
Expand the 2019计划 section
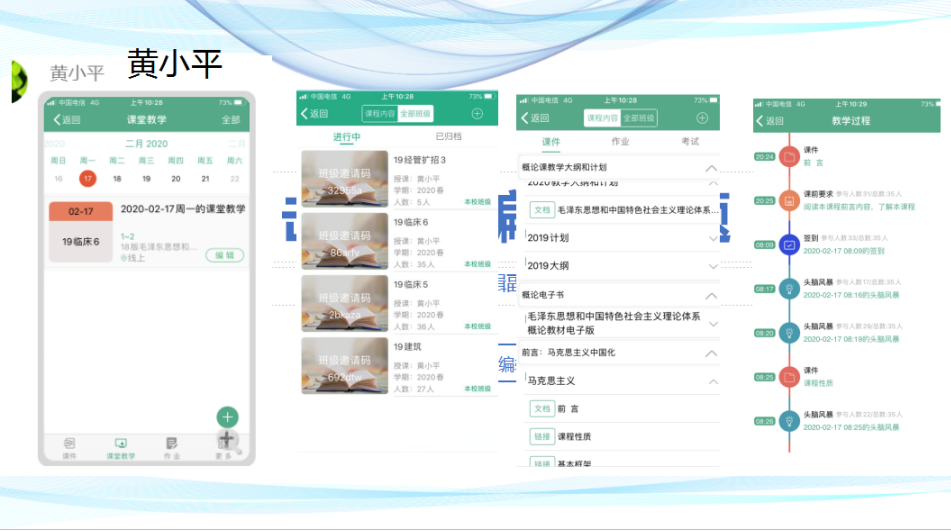pyautogui.click(x=712, y=238)
